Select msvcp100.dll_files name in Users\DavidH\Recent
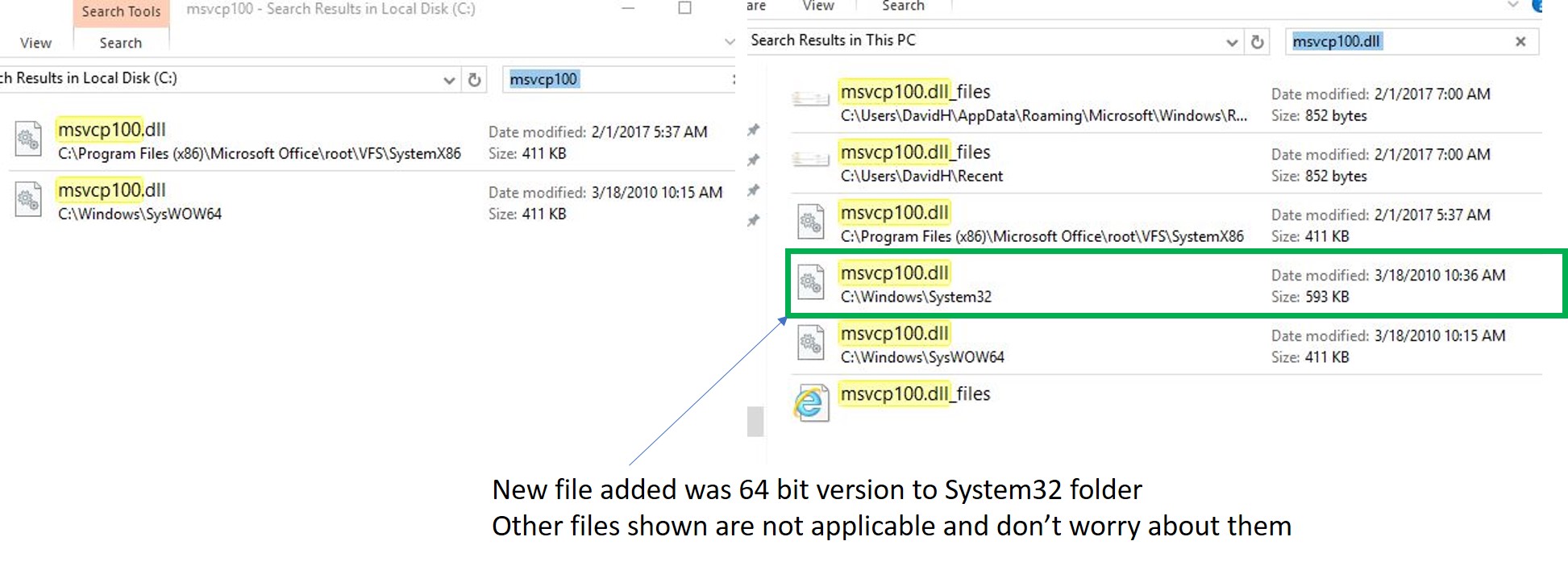1568x562 pixels. tap(915, 152)
